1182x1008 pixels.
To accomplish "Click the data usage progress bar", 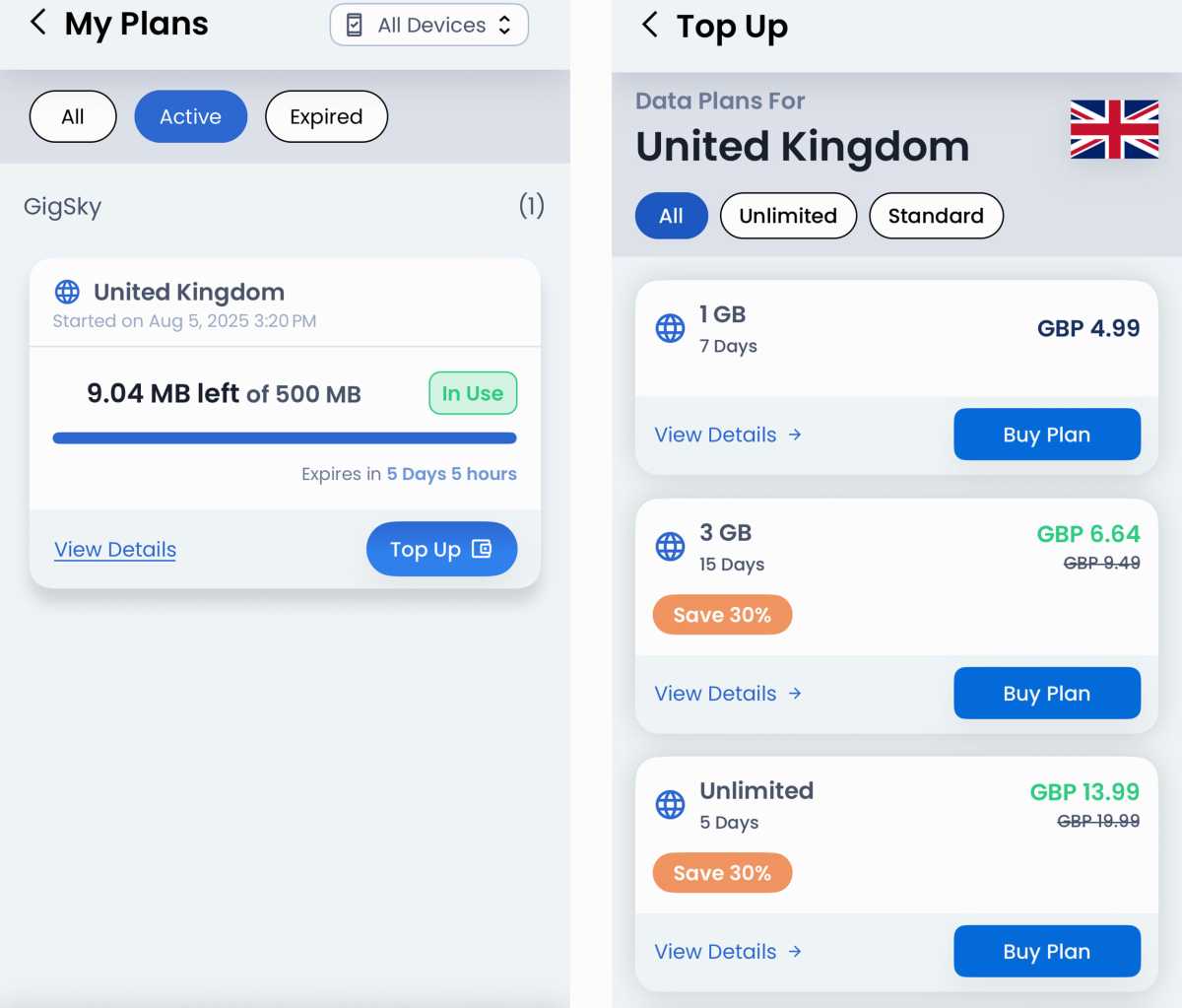I will click(x=285, y=438).
